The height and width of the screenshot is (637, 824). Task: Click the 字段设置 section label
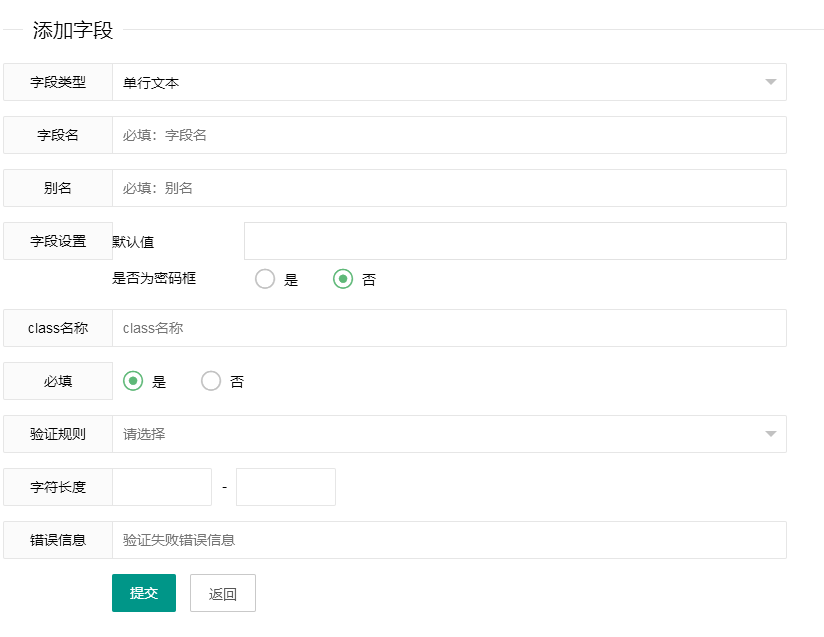click(x=57, y=240)
